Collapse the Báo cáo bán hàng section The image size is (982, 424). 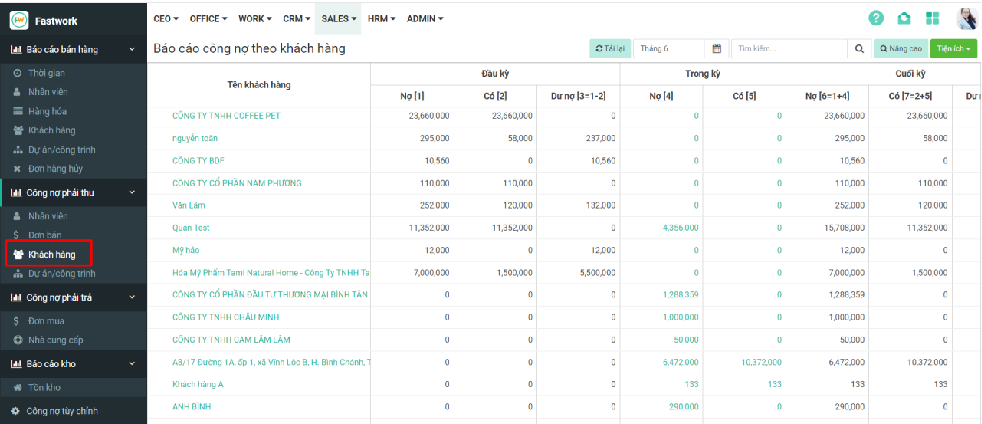(x=132, y=49)
